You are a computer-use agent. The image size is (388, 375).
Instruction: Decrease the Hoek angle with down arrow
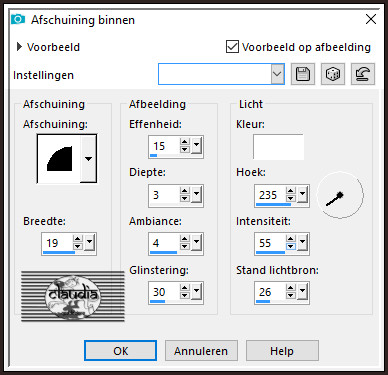(x=290, y=198)
